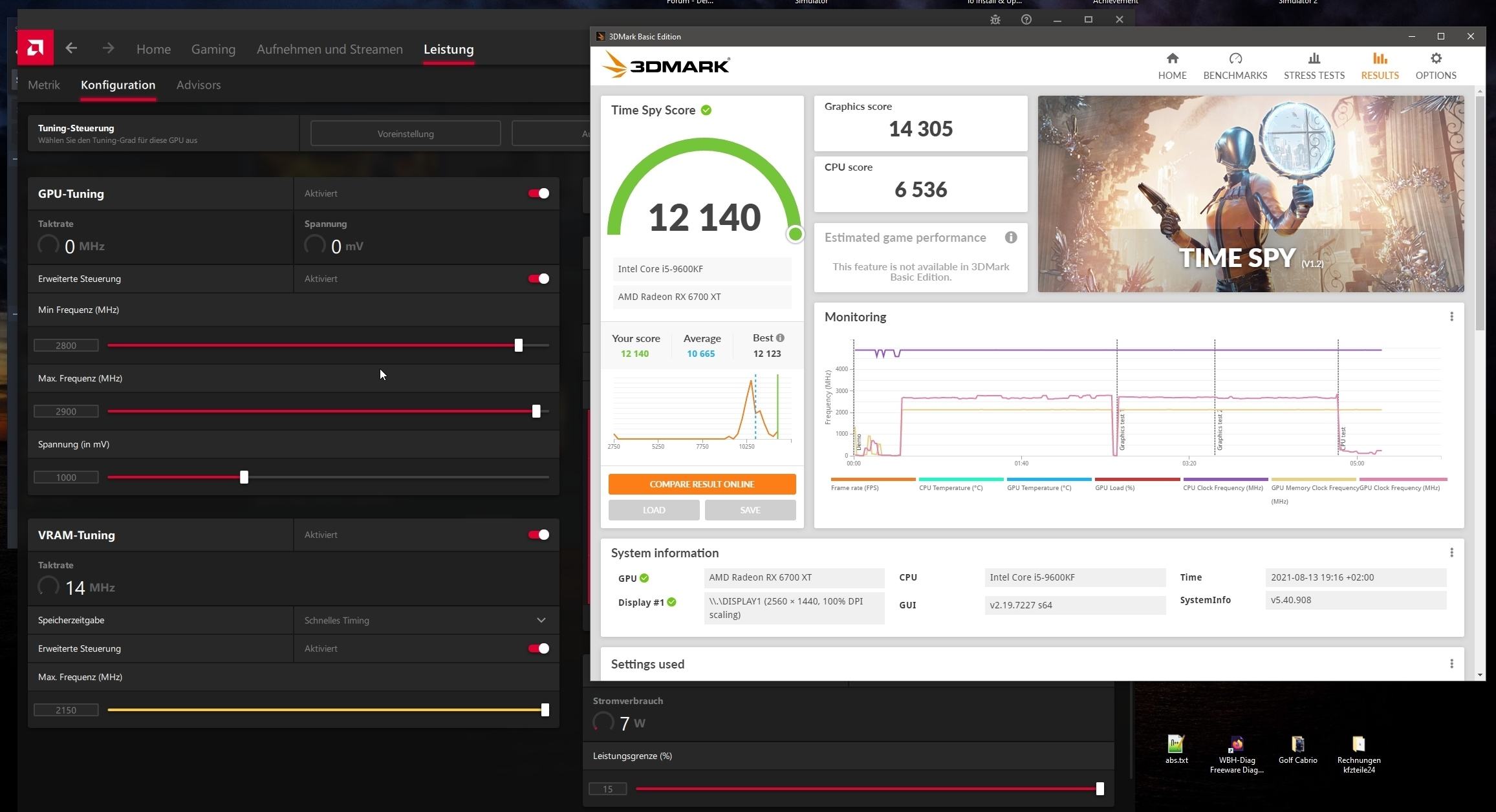Open Rechnungen kfzteile24 desktop folder icon
This screenshot has height=812, width=1496.
click(x=1358, y=743)
